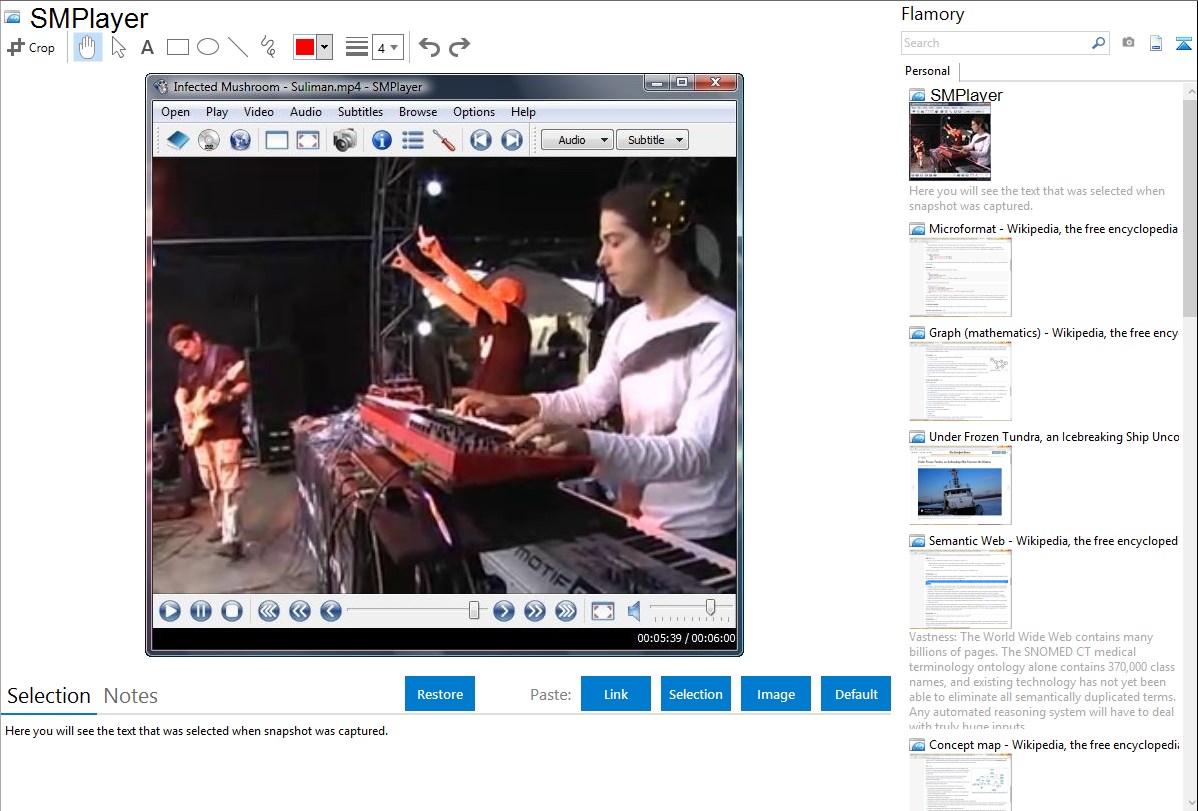
Task: Open the Subtitles menu
Action: (361, 112)
